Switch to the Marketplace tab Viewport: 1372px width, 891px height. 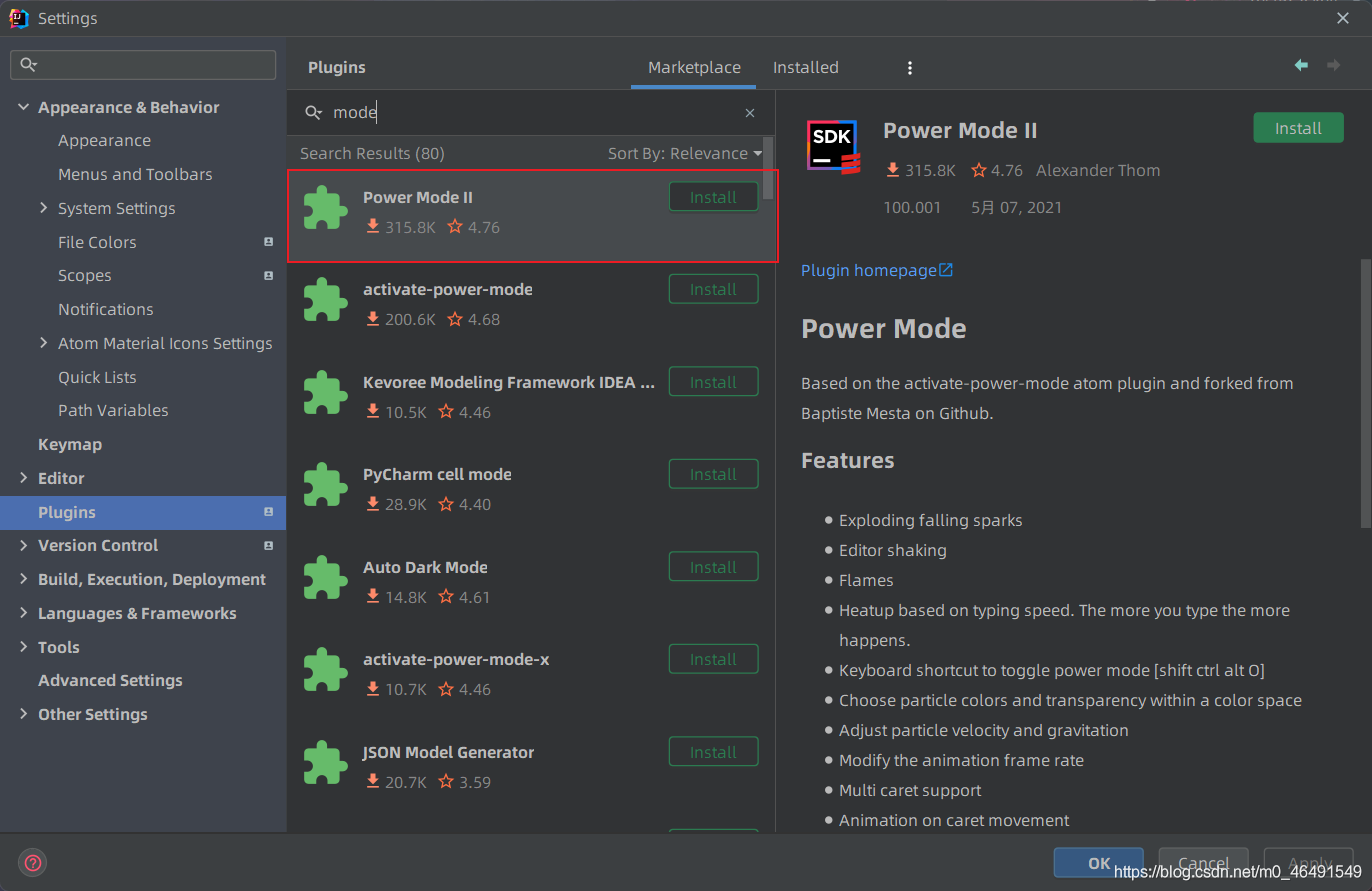tap(694, 68)
